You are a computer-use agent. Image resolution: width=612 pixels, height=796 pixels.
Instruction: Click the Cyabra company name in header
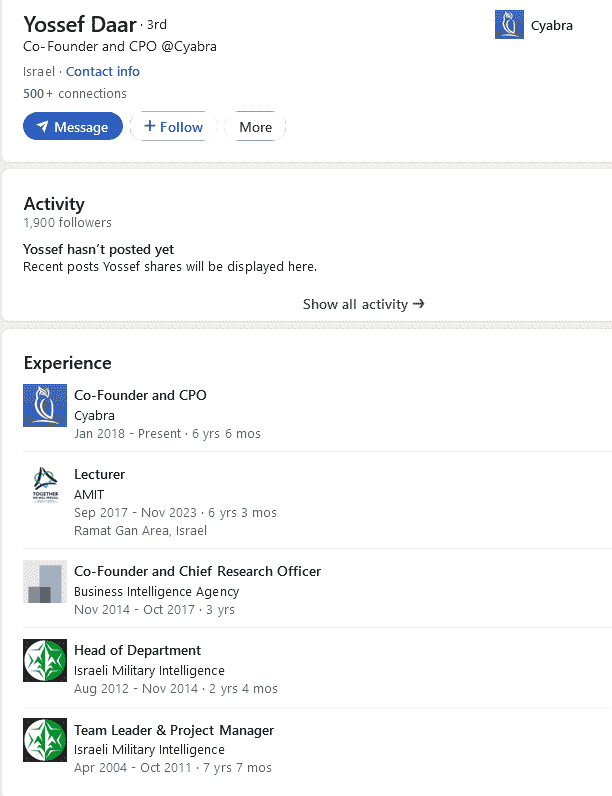[552, 25]
